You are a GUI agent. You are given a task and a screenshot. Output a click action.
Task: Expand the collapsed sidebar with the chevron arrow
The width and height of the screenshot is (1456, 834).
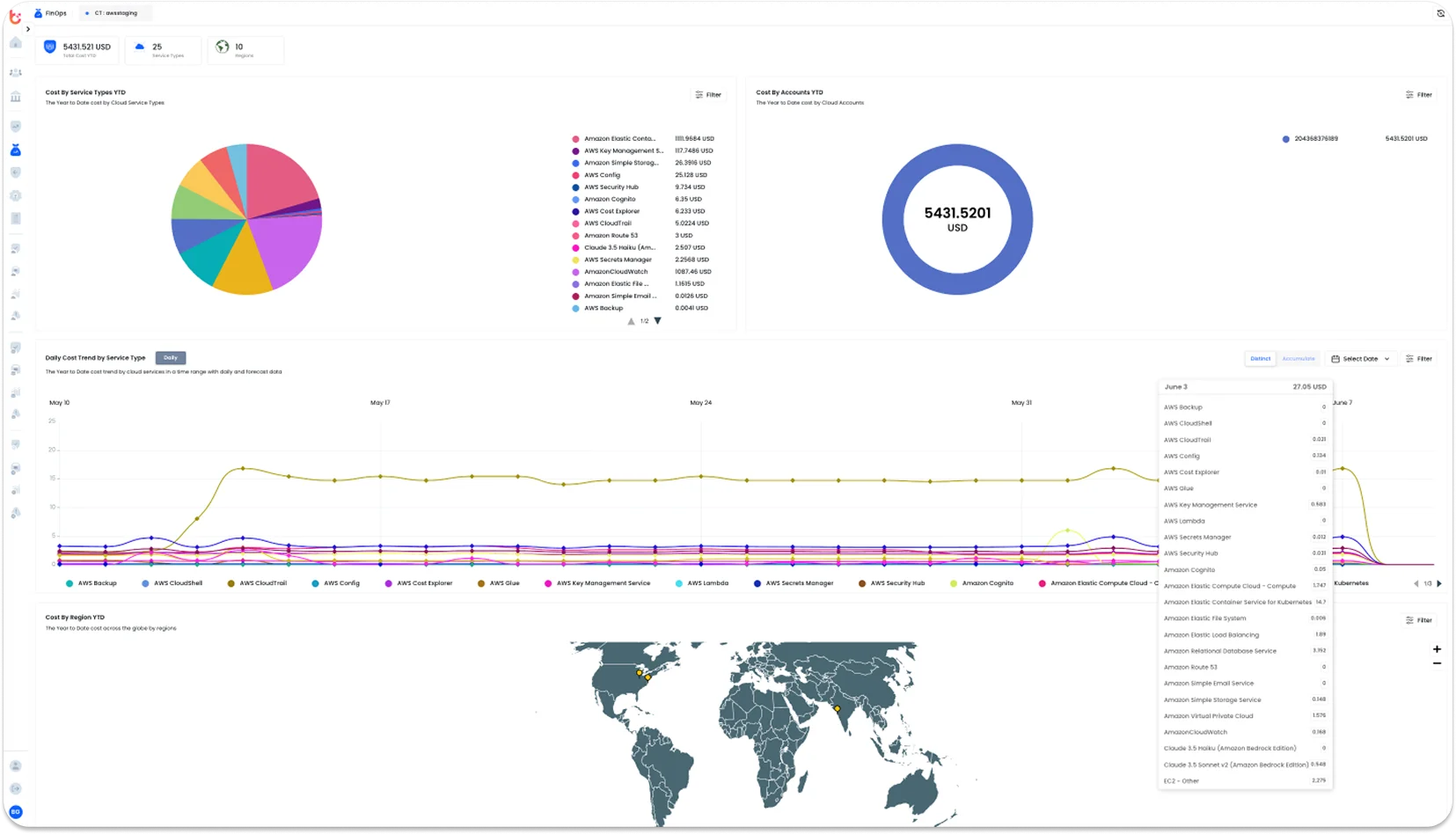coord(29,27)
